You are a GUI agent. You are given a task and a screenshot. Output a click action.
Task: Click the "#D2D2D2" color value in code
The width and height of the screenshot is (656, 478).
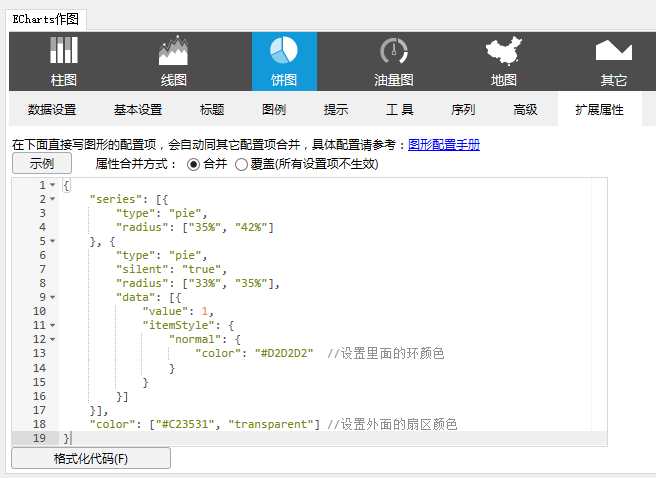(x=284, y=353)
